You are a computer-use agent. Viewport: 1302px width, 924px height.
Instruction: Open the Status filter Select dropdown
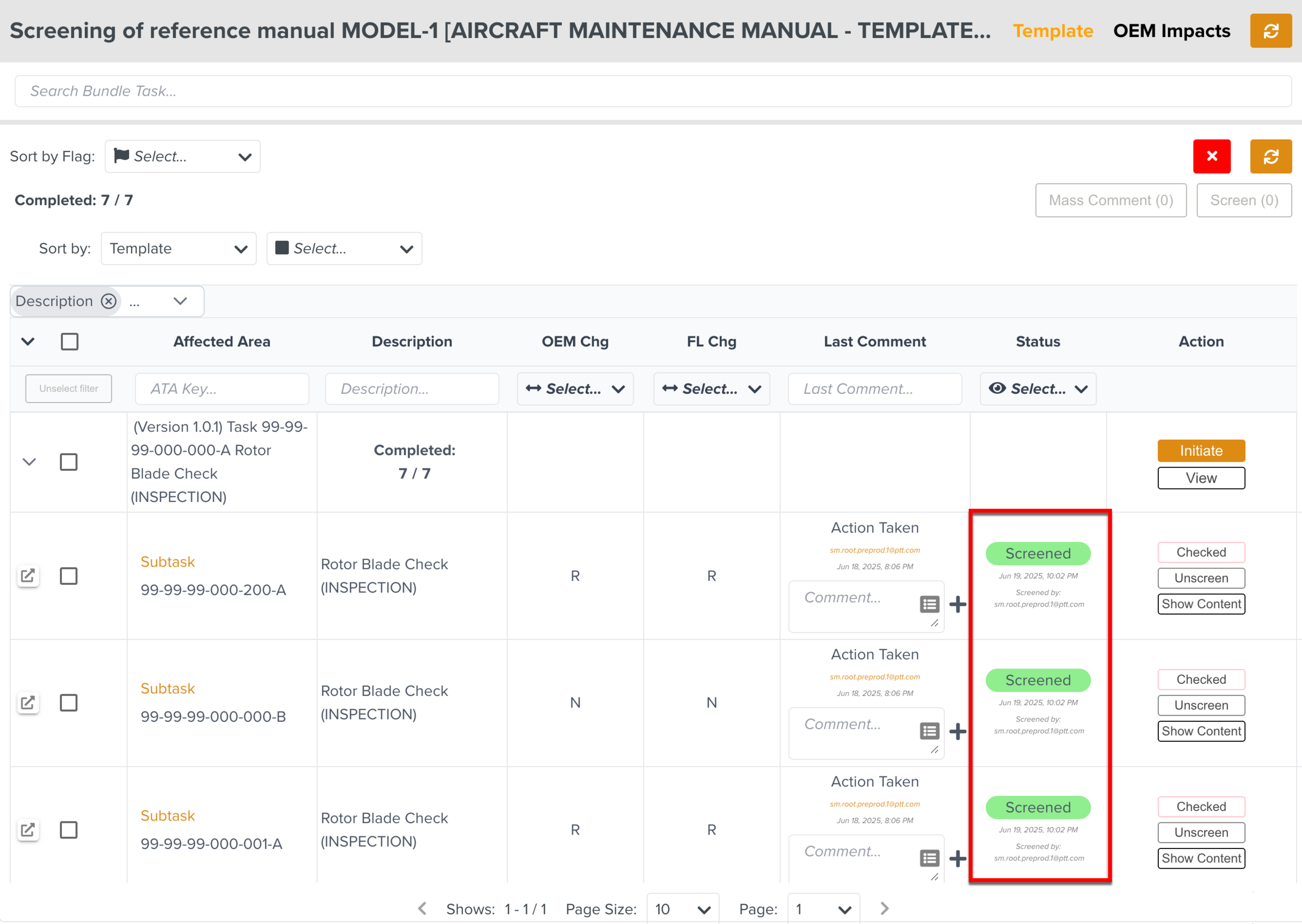(x=1037, y=389)
